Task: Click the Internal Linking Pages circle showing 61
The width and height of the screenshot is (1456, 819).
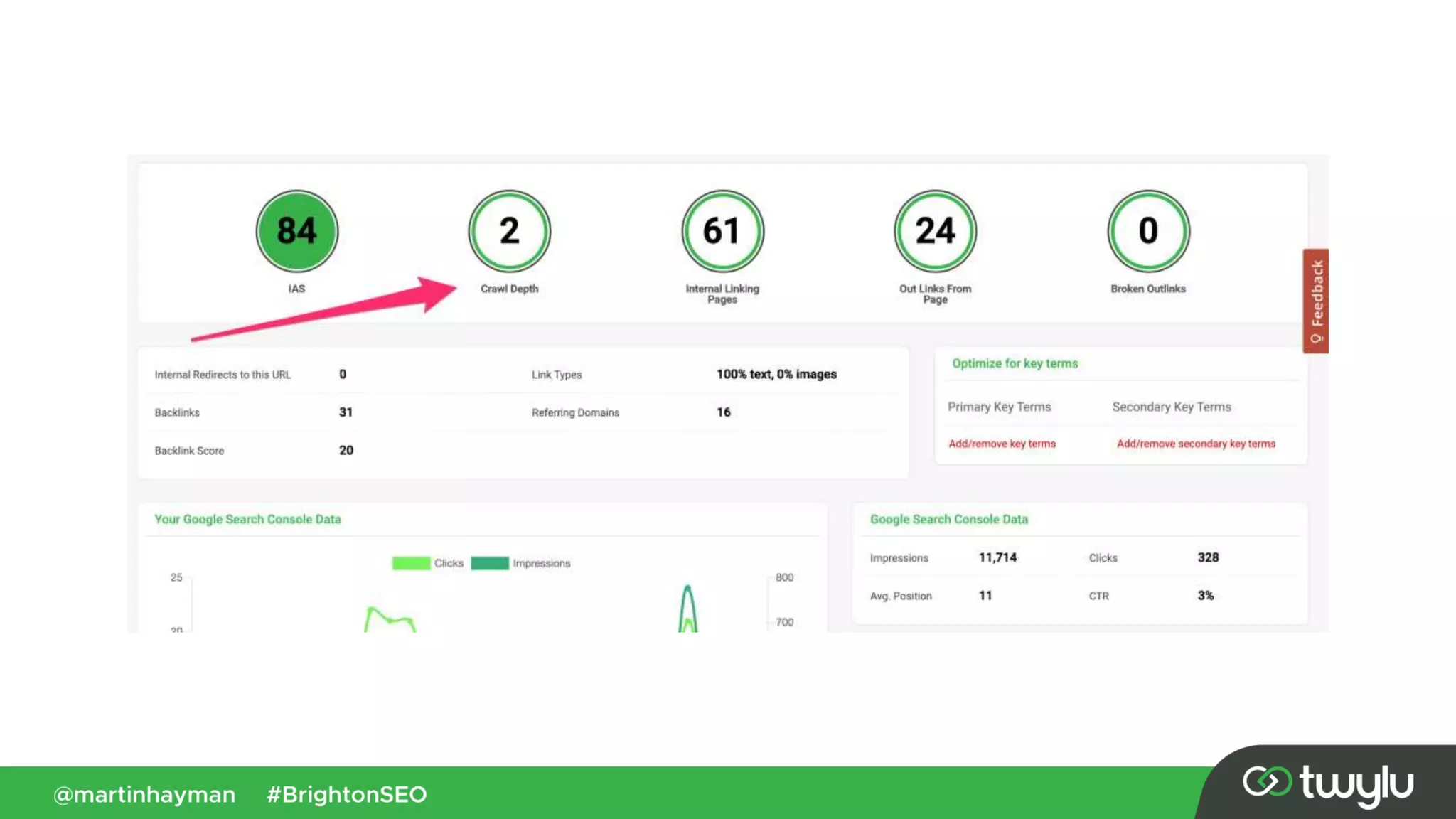Action: [x=722, y=231]
